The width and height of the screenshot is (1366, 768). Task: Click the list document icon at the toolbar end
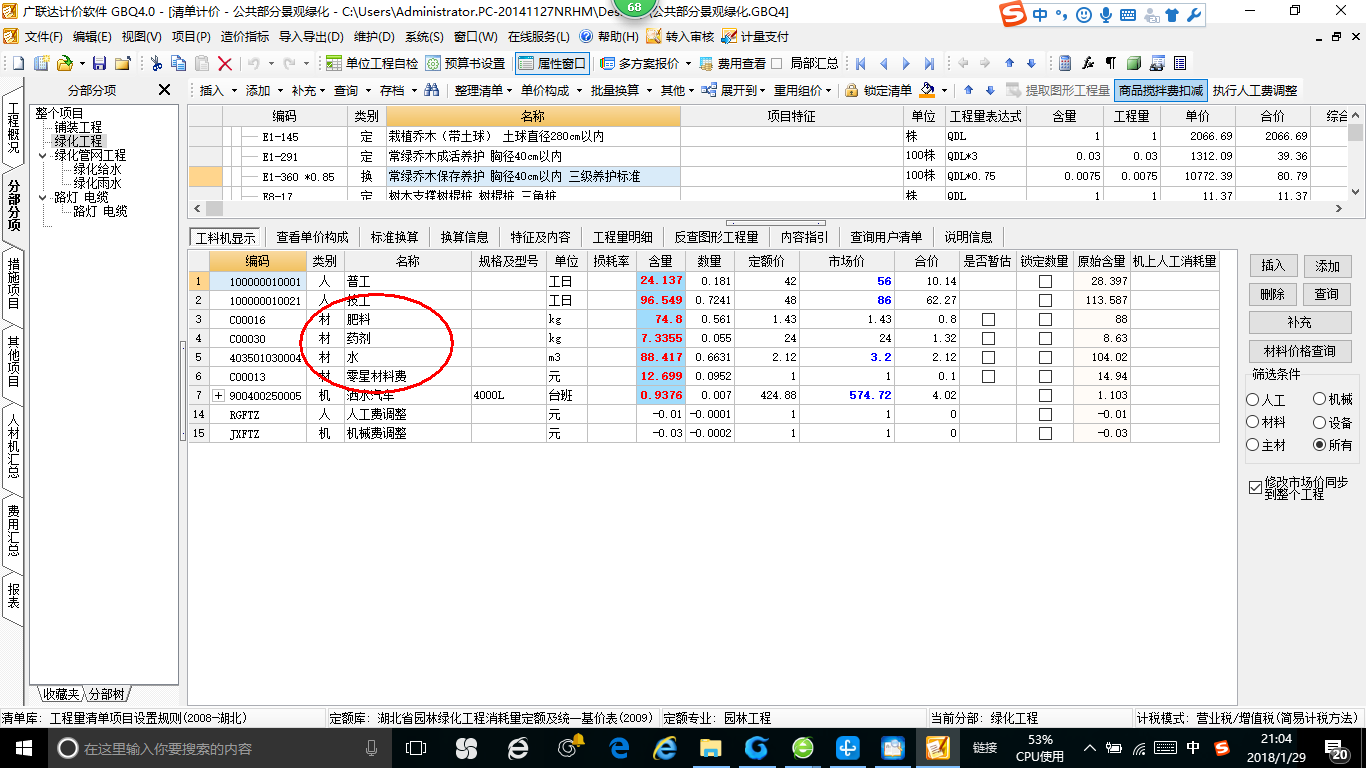point(1180,63)
